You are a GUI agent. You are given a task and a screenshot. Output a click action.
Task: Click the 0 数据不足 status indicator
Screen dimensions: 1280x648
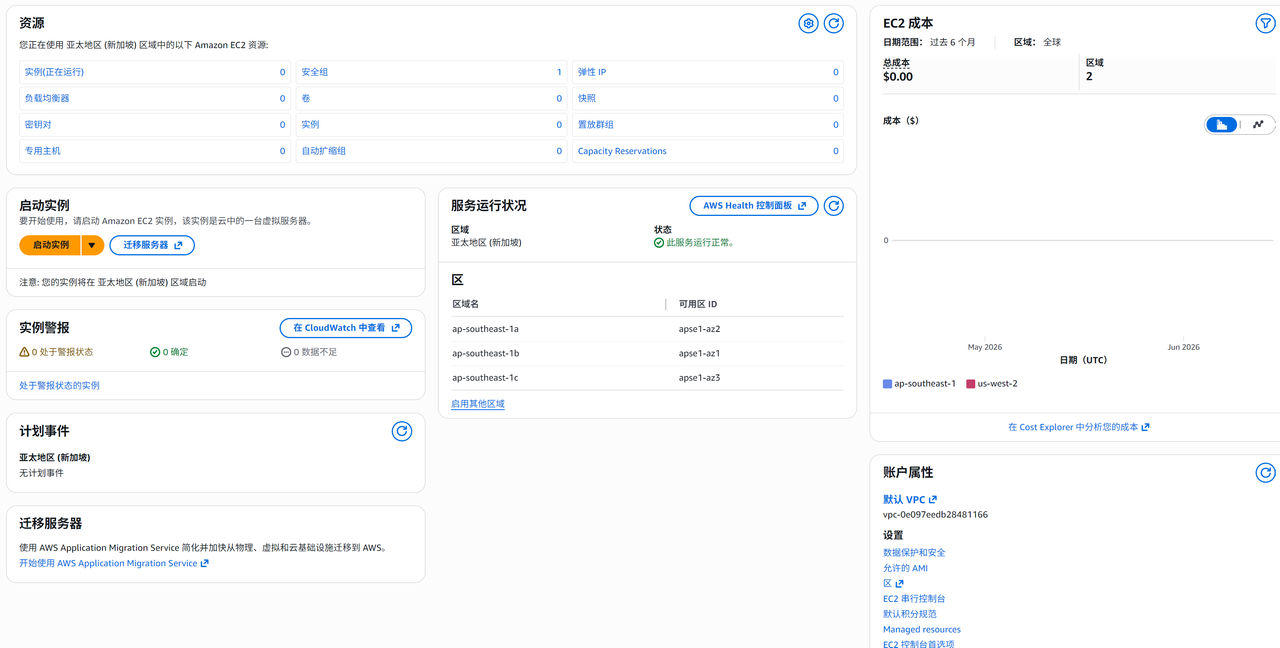(309, 352)
